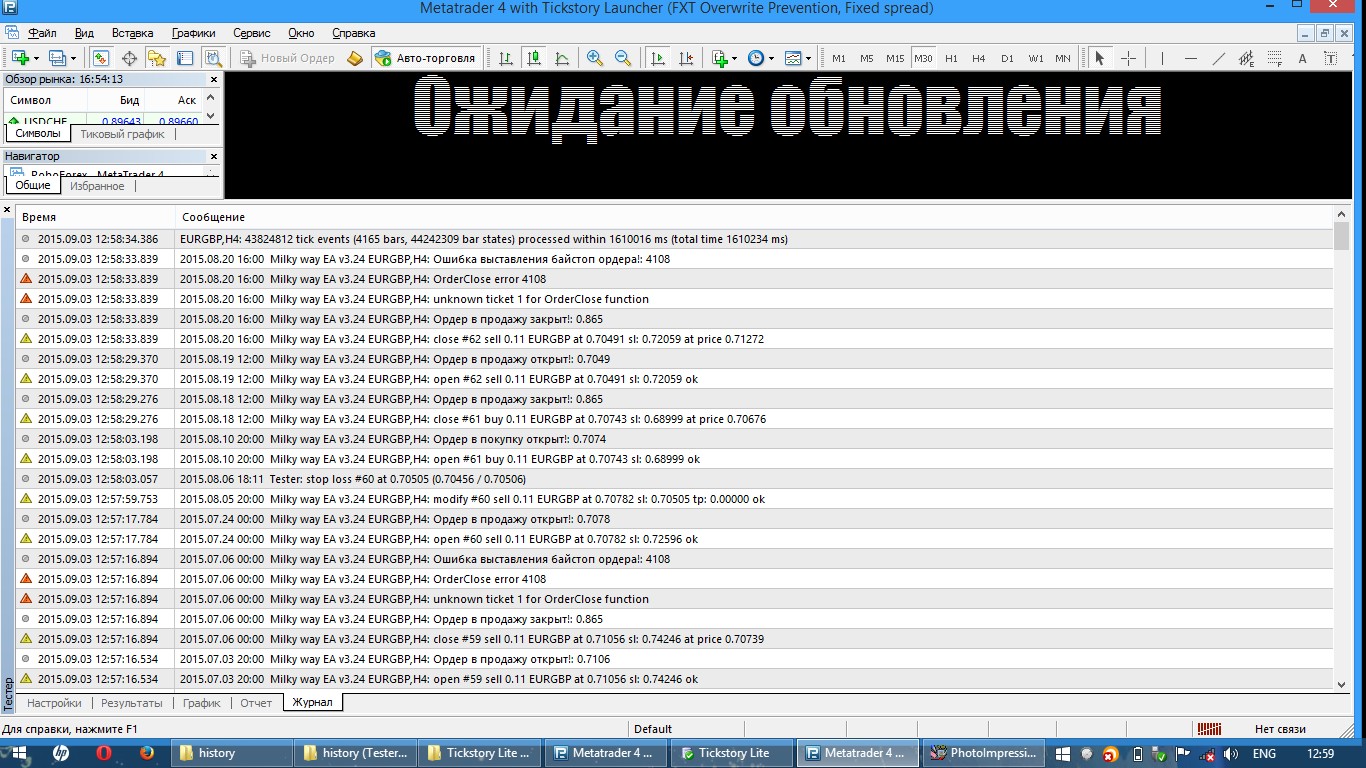1366x768 pixels.
Task: Toggle chart auto scroll
Action: (657, 58)
